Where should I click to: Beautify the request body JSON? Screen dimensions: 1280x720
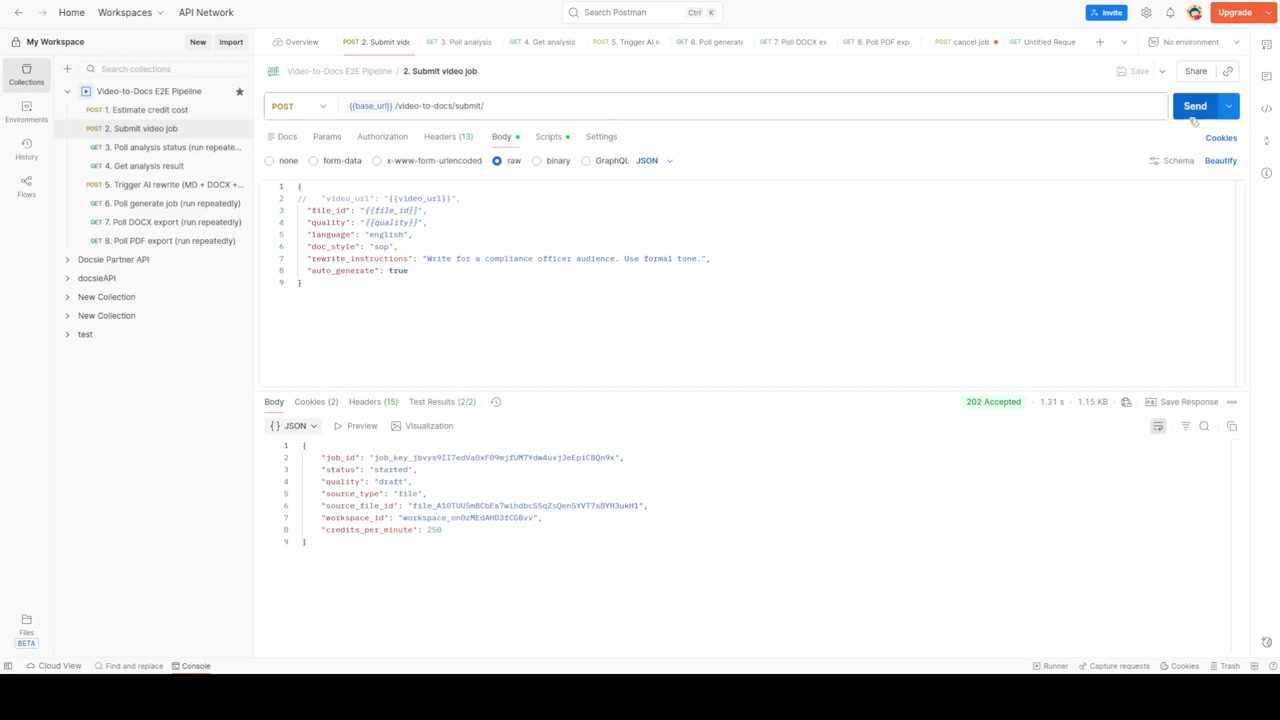pos(1220,160)
